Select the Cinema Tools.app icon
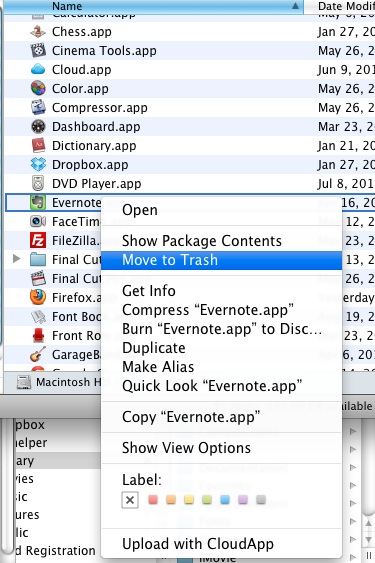 point(38,51)
